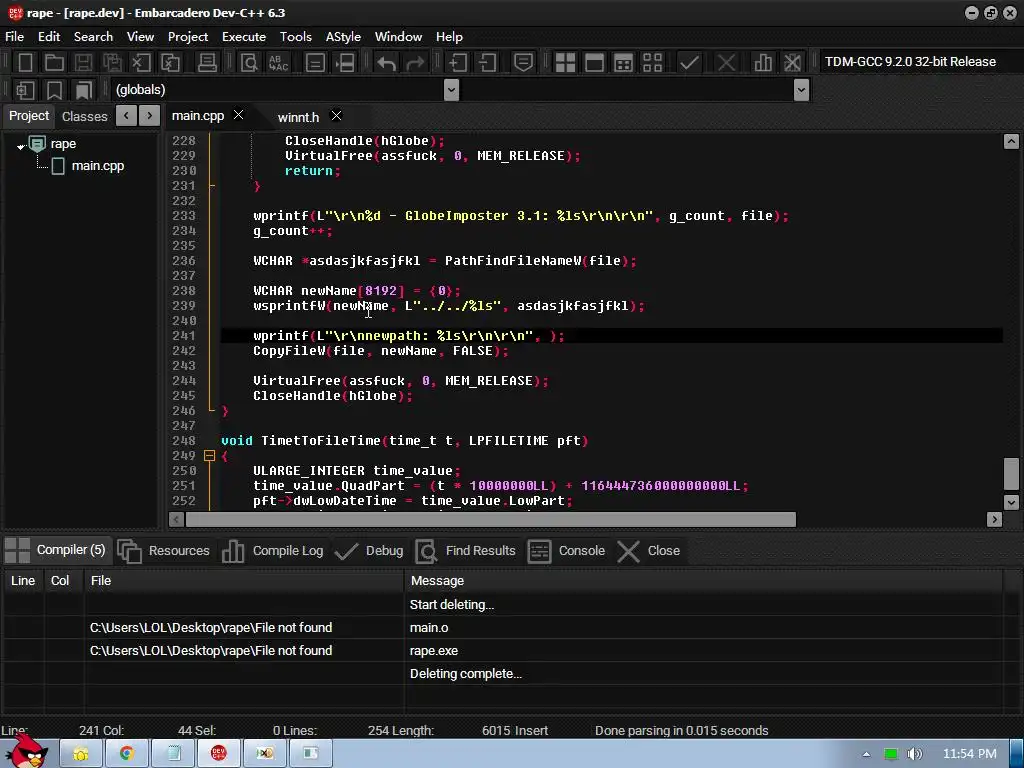Viewport: 1024px width, 768px height.
Task: Open the Compile Log bottom tab
Action: (x=273, y=551)
